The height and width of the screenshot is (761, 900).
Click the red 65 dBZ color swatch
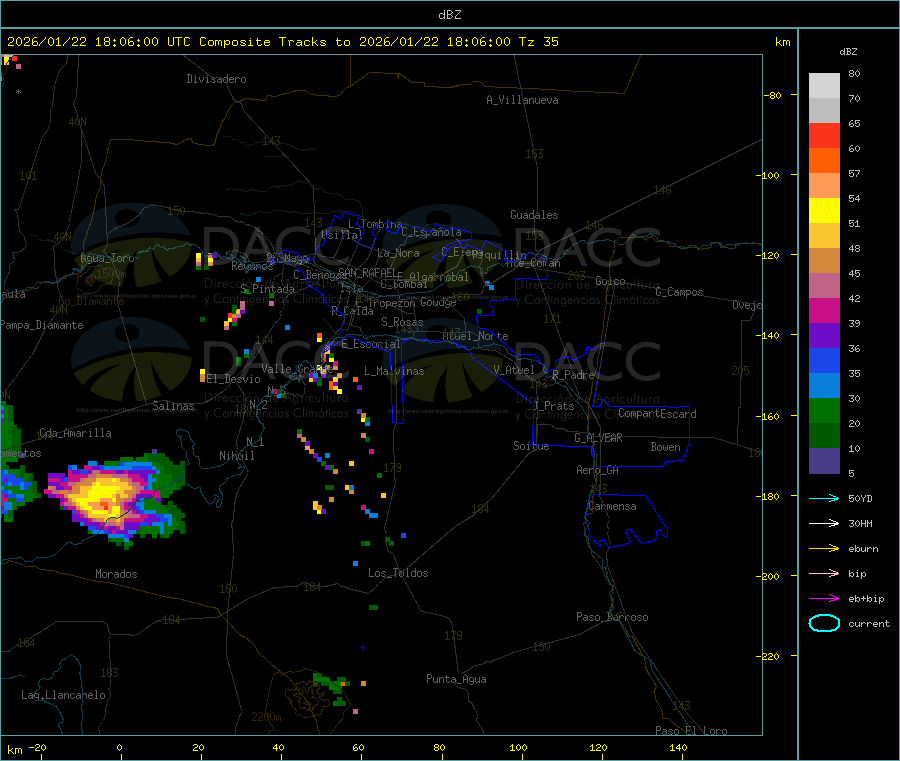[824, 135]
